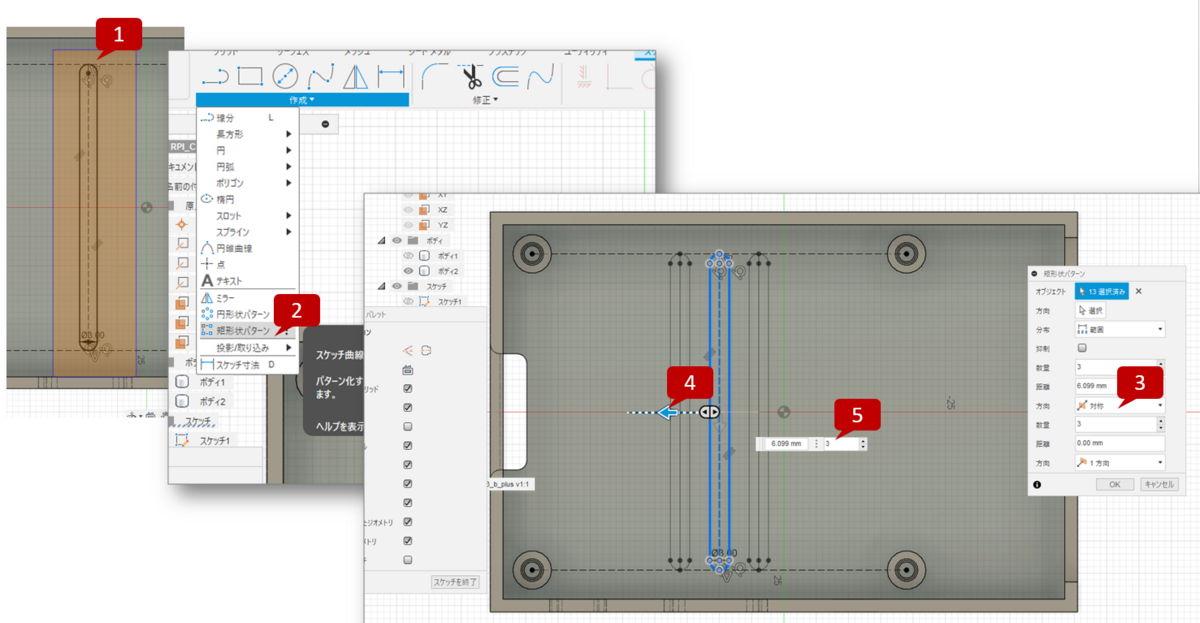Select the Circle tool icon in the toolbar
Screen dimensions: 1200x623
tap(285, 77)
